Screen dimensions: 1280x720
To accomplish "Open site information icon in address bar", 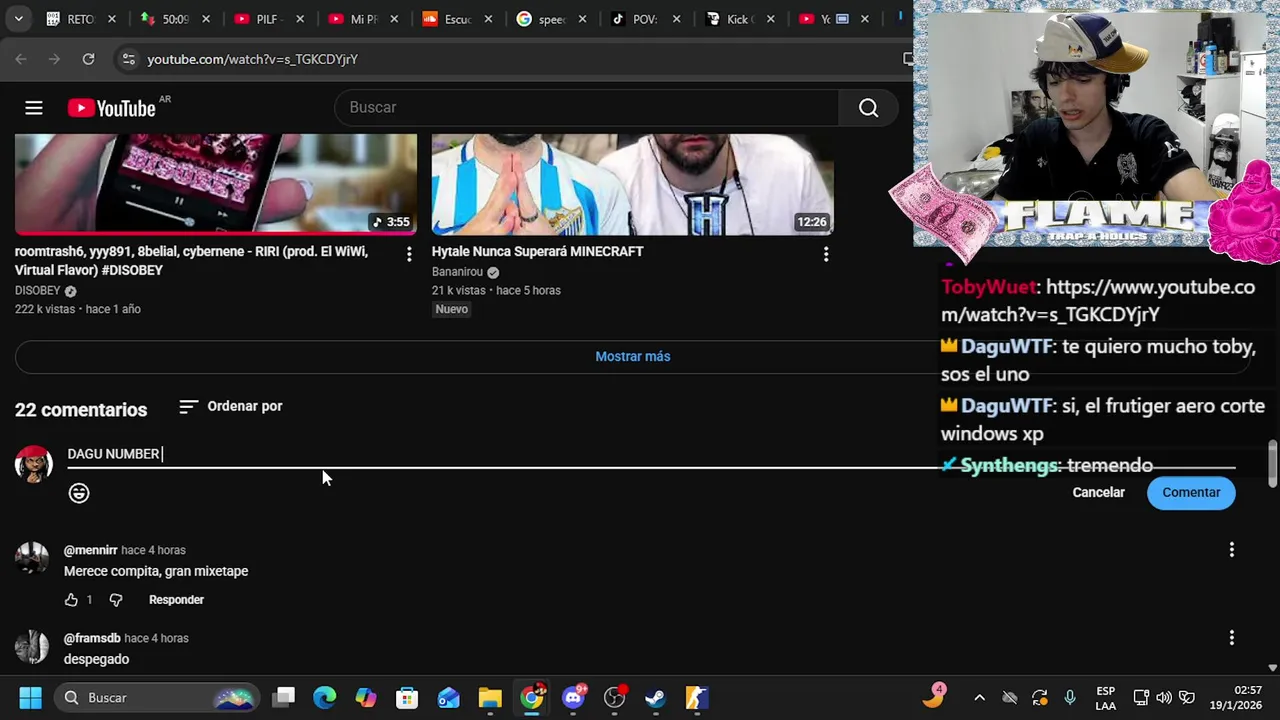I will pos(128,59).
